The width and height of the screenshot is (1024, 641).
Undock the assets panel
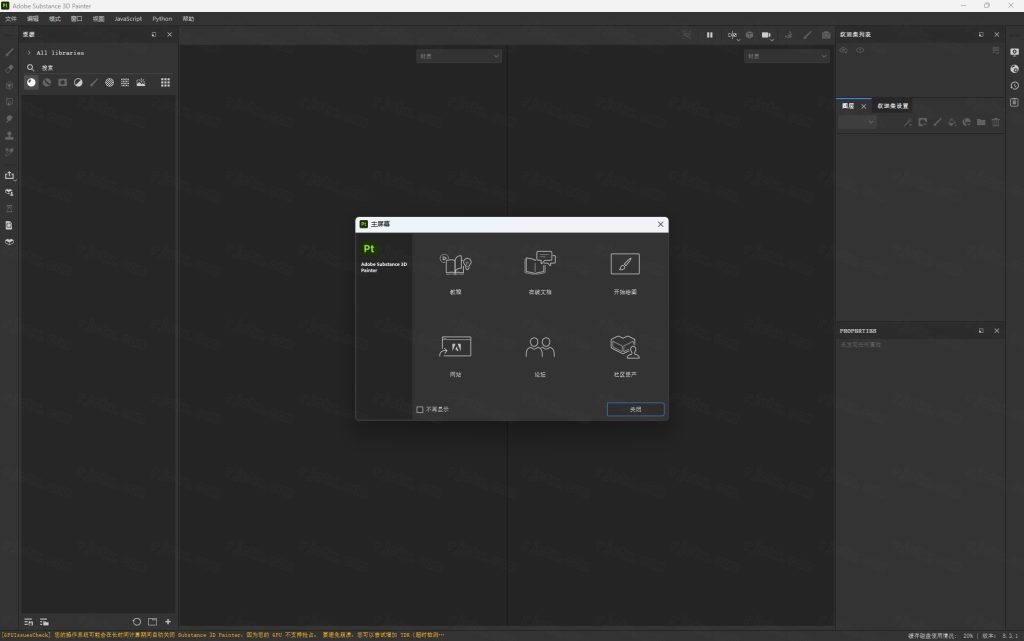coord(154,35)
